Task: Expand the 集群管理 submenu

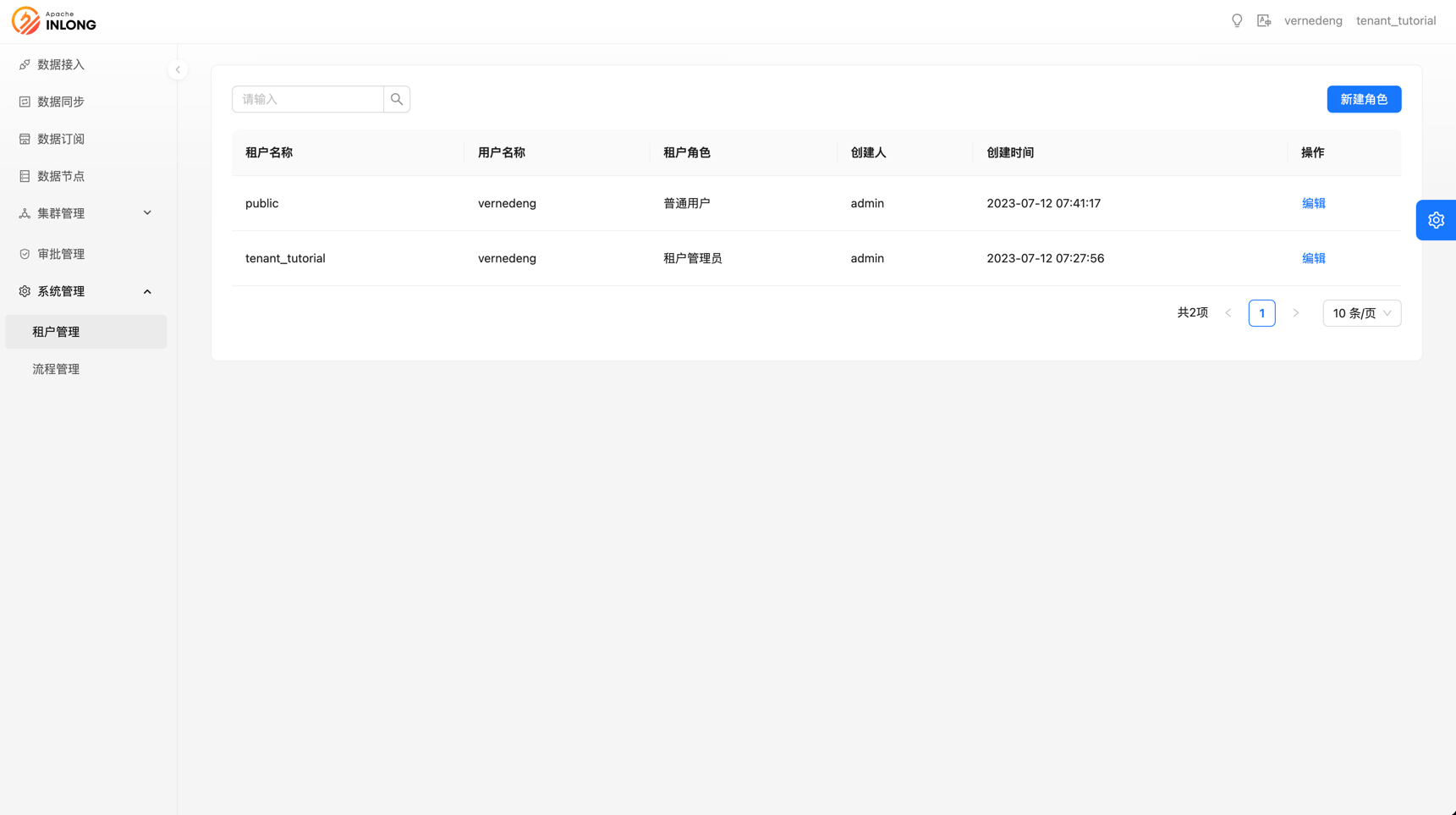Action: click(85, 213)
